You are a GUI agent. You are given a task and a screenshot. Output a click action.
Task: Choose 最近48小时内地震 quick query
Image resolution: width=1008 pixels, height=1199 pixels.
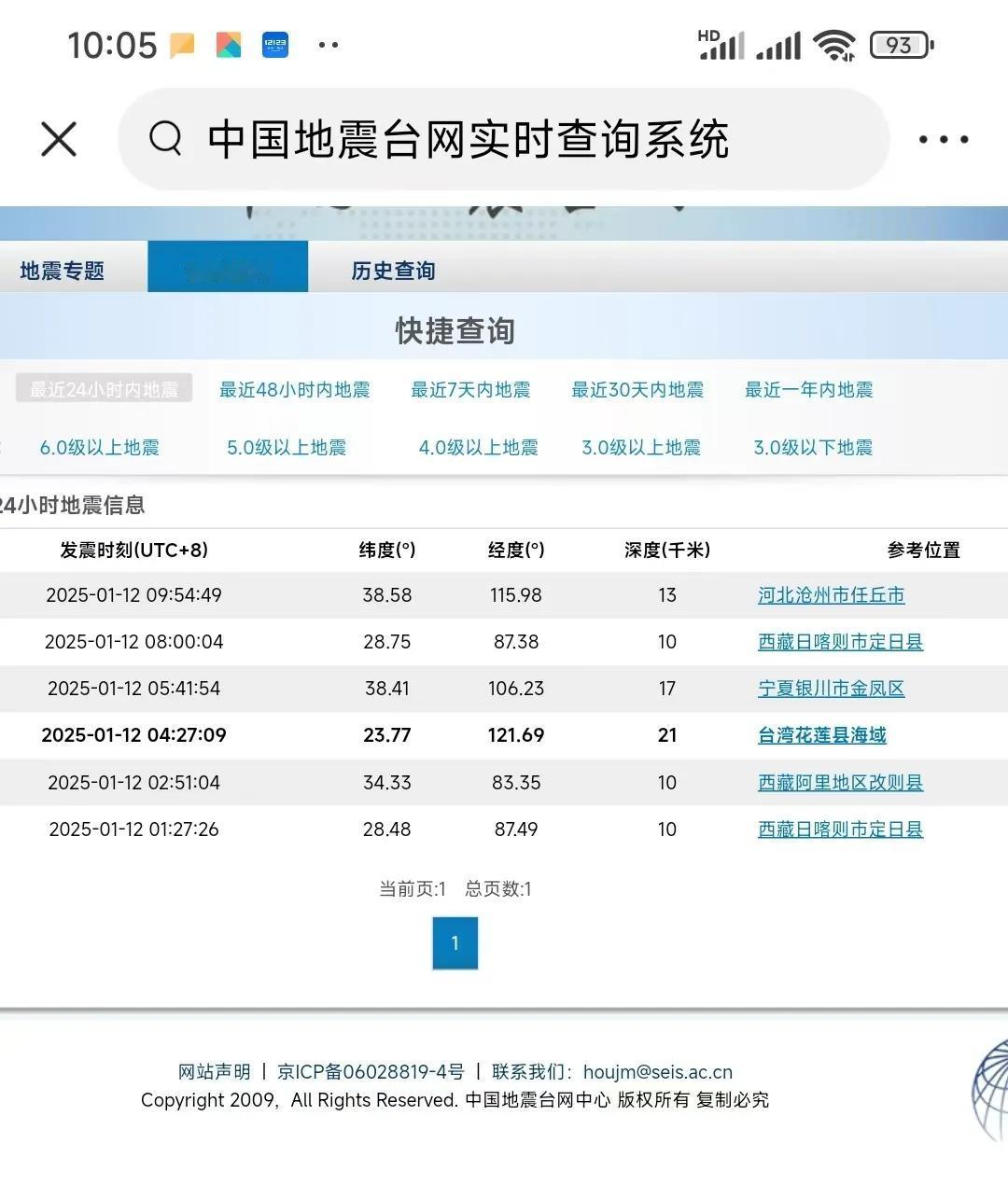tap(294, 389)
